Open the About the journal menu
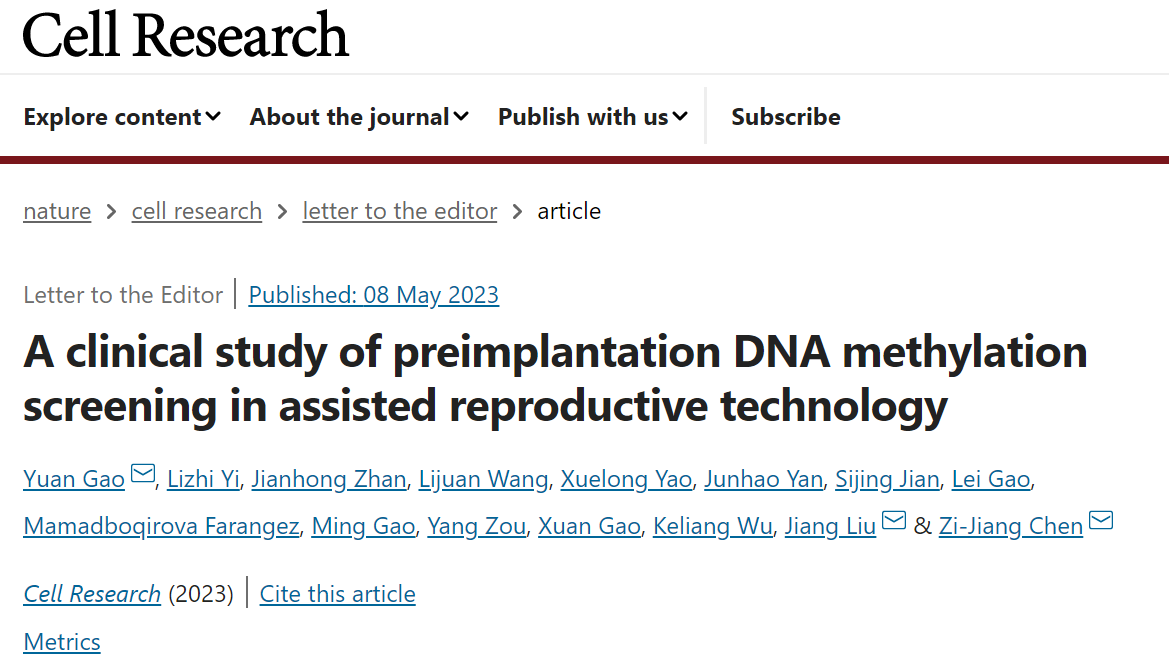The height and width of the screenshot is (667, 1169). (x=359, y=117)
